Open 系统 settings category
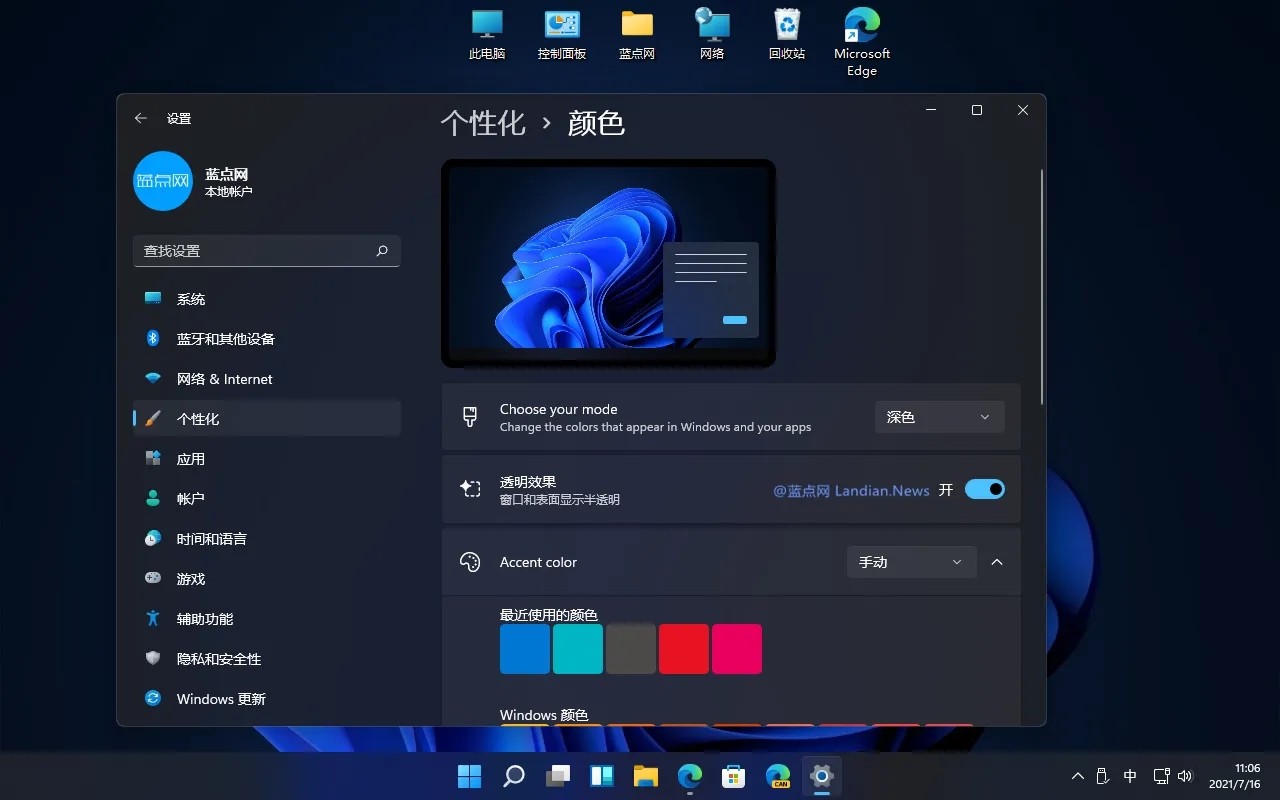The image size is (1280, 800). [267, 299]
